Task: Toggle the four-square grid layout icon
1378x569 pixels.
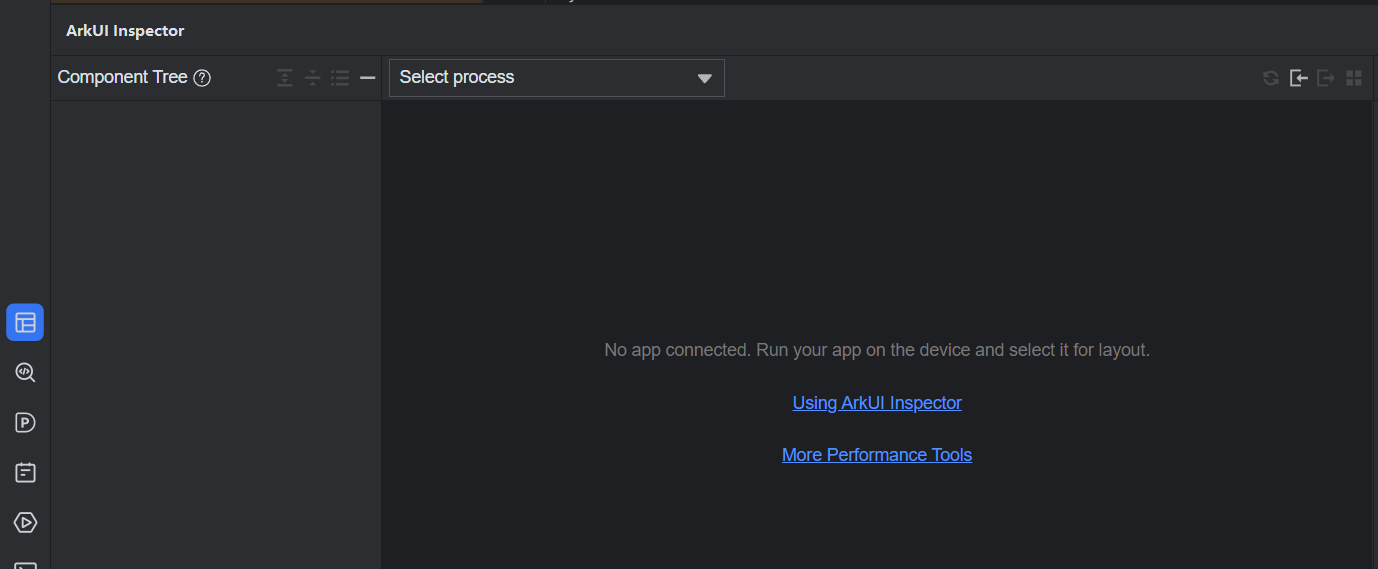Action: (x=1354, y=78)
